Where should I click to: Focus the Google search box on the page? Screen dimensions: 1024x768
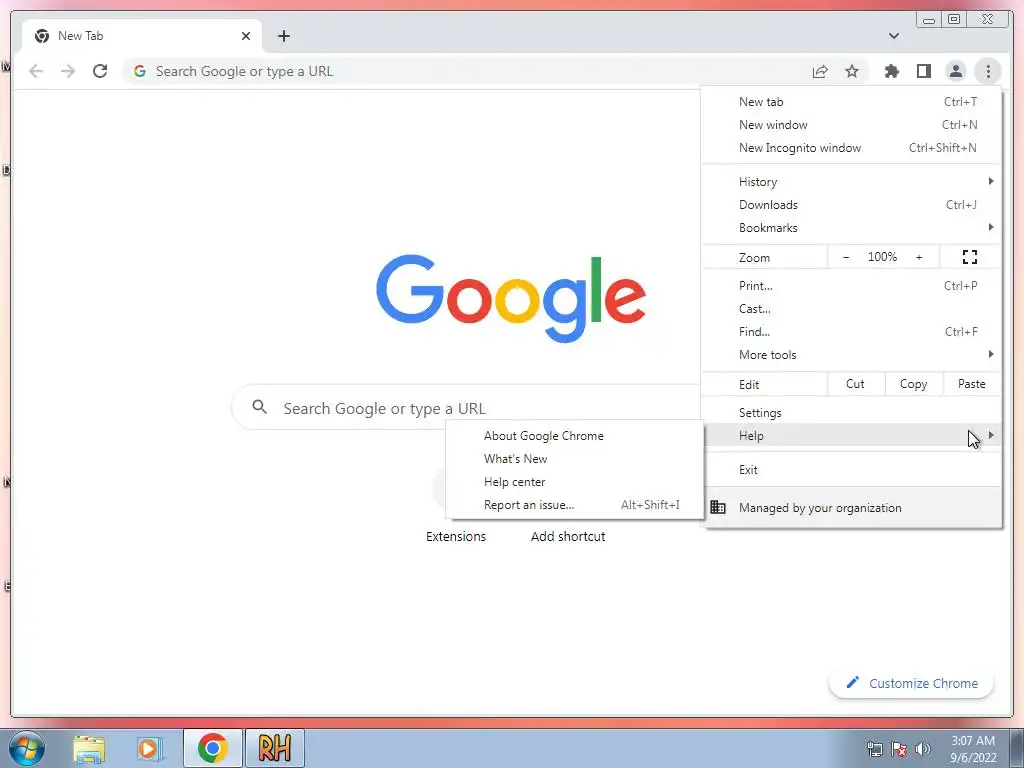point(466,408)
